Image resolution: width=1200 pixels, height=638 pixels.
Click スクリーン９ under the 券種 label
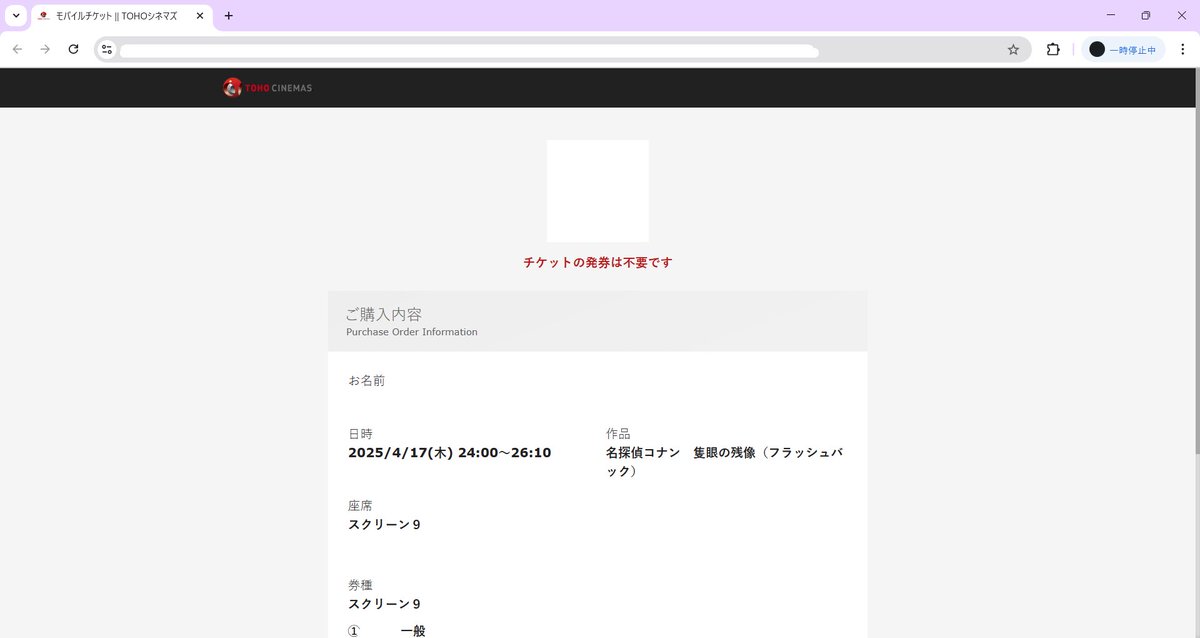384,604
